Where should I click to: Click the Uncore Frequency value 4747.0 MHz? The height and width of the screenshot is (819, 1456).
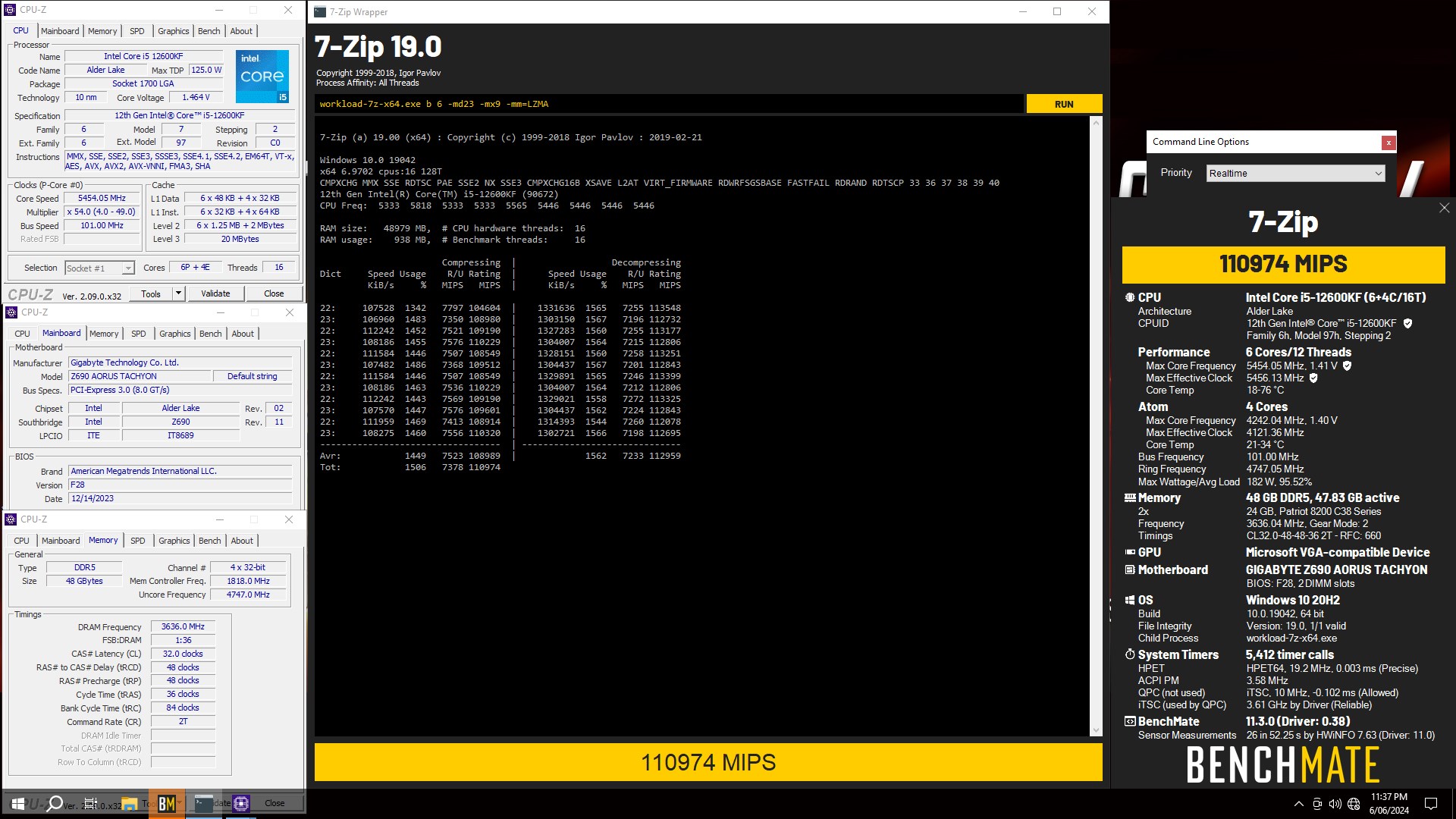[248, 595]
